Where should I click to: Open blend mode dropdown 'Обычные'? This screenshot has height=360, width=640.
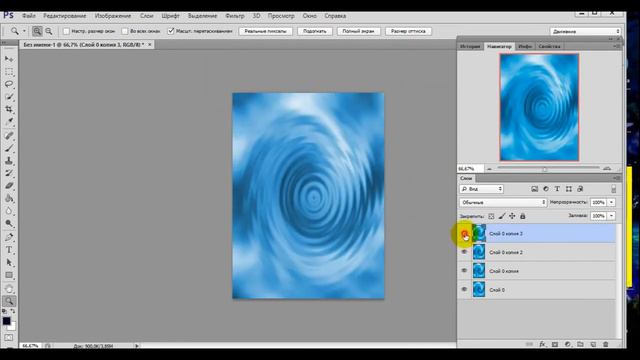pyautogui.click(x=503, y=202)
